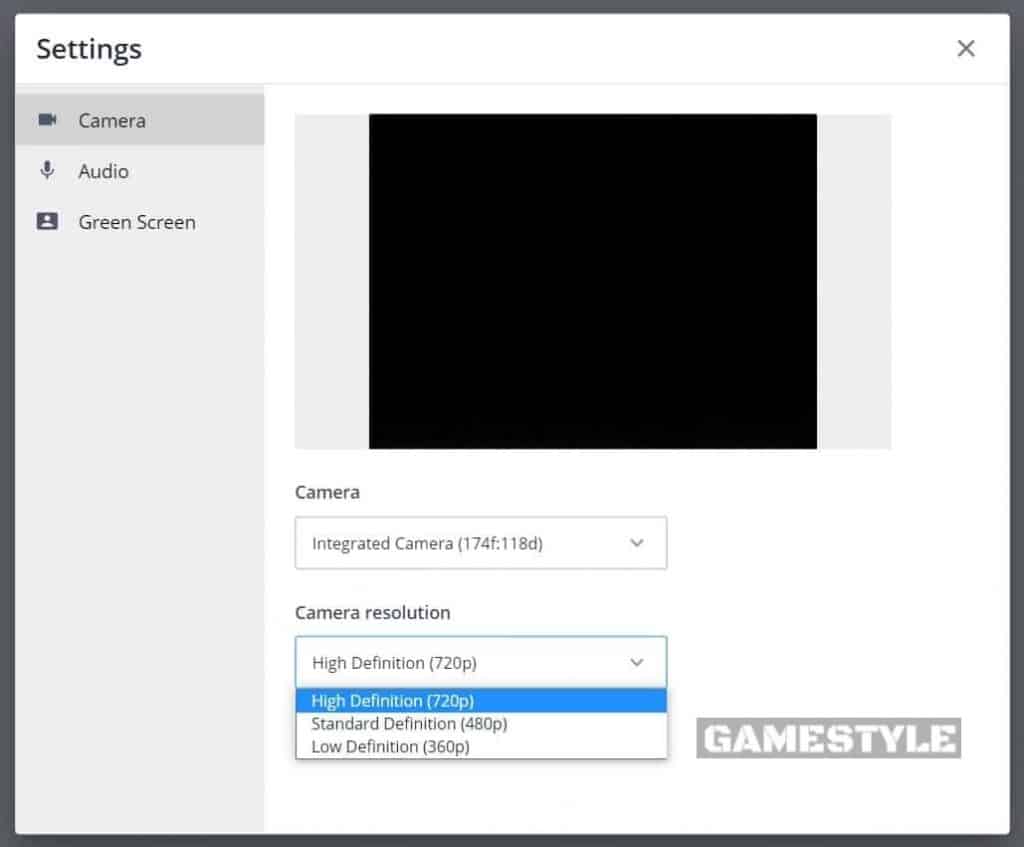Screen dimensions: 1024x847
Task: Click the highlighted High Definition entry
Action: (x=390, y=700)
